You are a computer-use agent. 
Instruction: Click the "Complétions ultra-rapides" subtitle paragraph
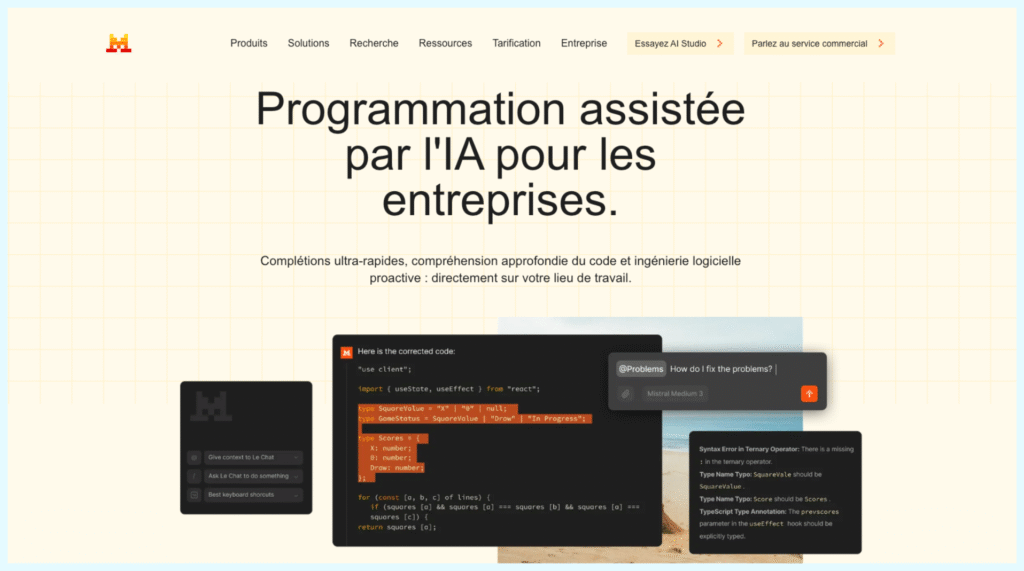[500, 269]
